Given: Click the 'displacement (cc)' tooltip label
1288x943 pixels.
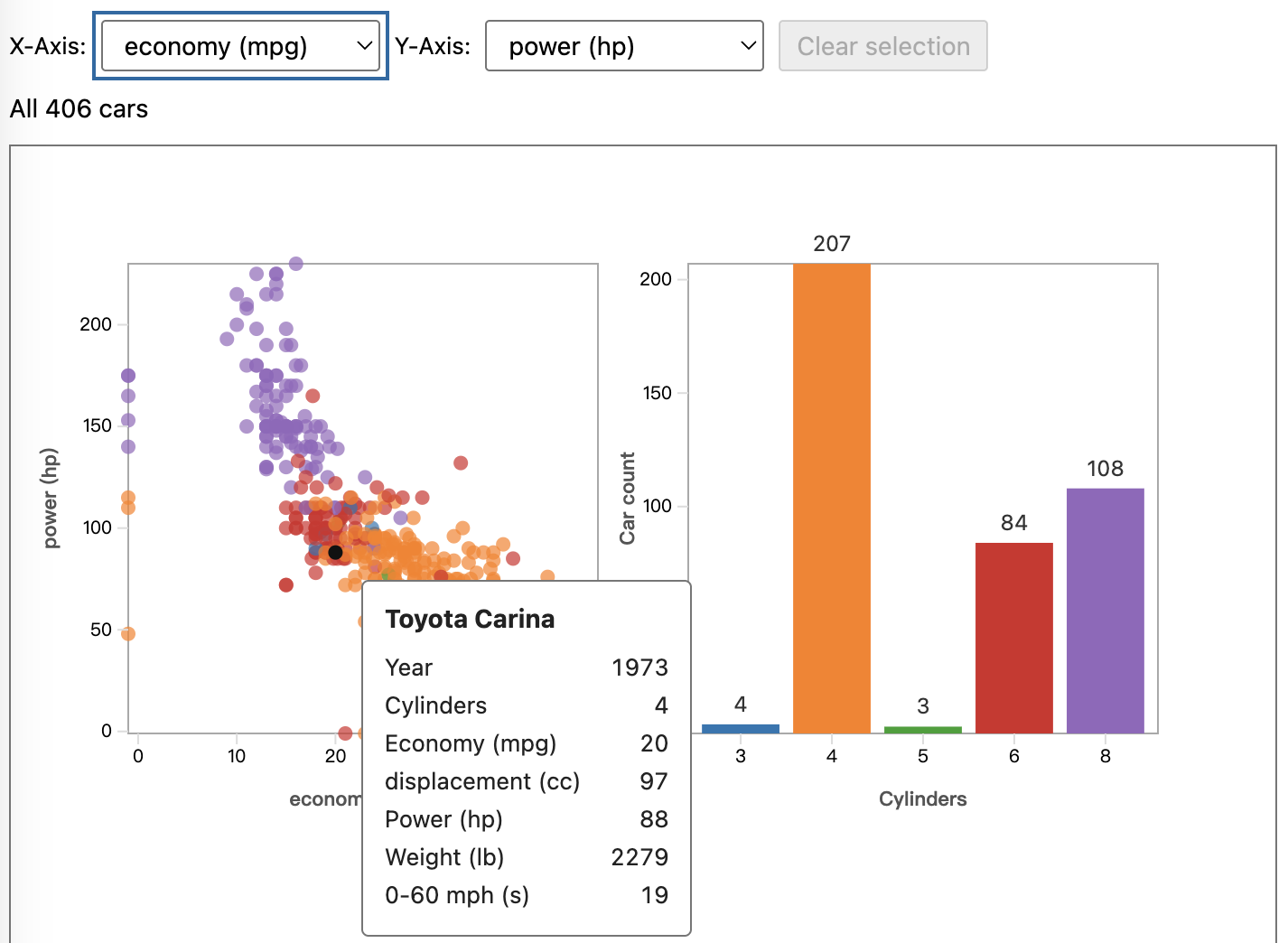Looking at the screenshot, I should click(x=482, y=781).
